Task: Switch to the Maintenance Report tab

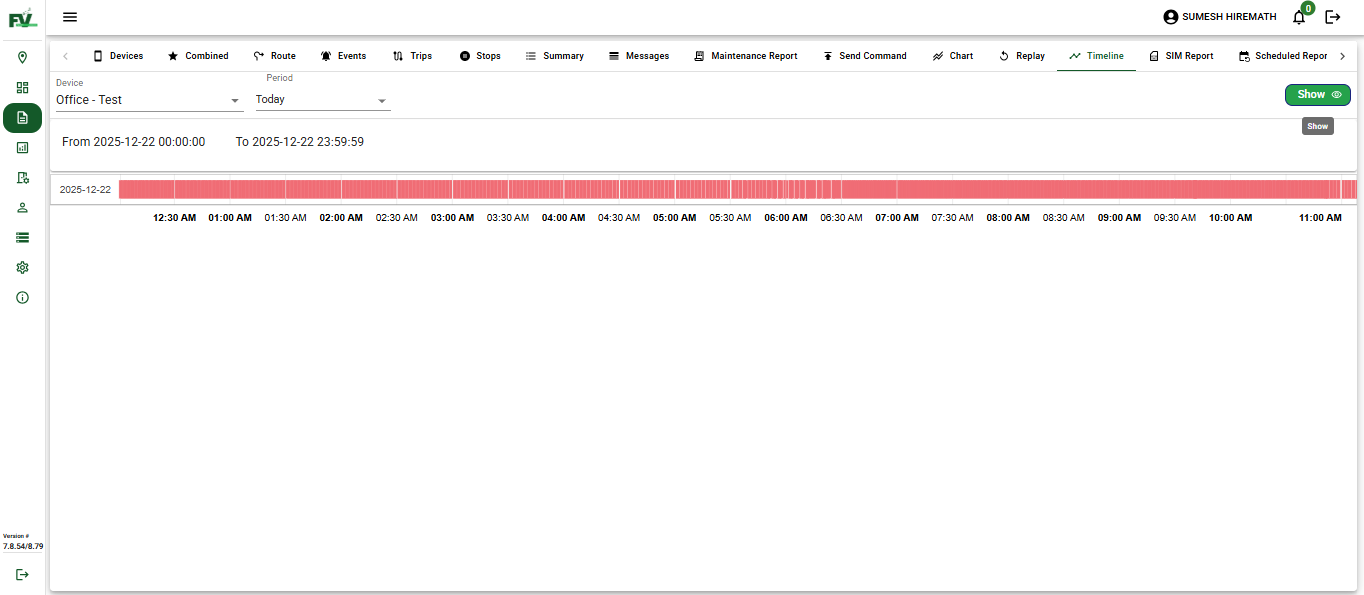Action: pyautogui.click(x=746, y=56)
